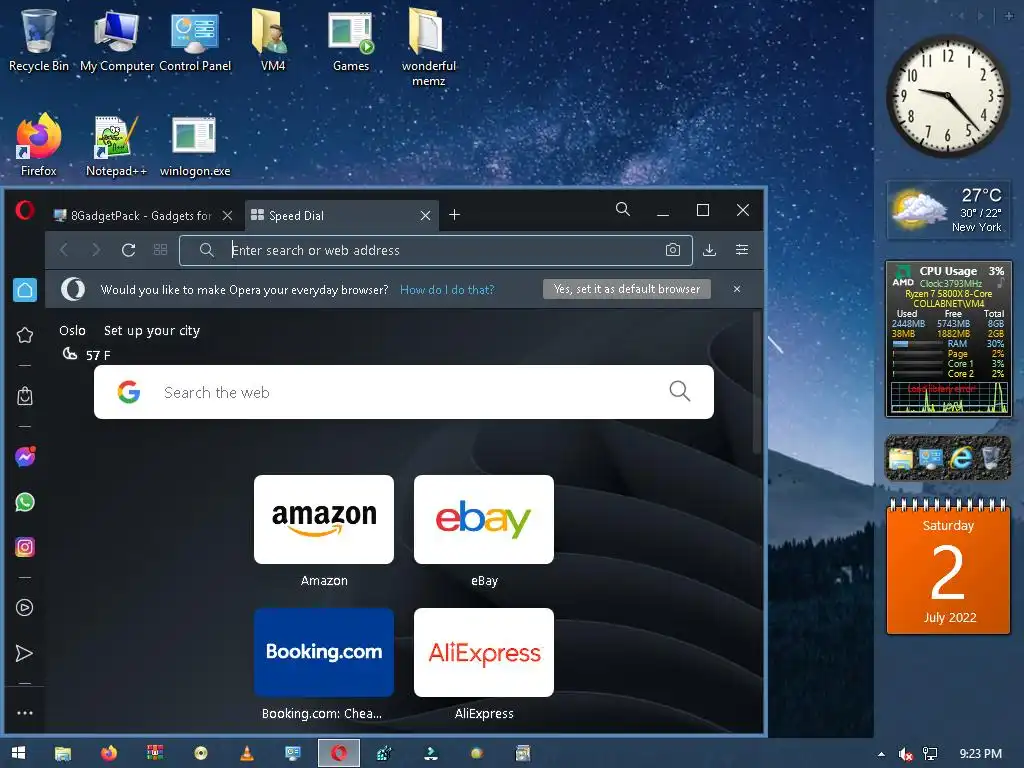Dismiss the default browser prompt
The image size is (1024, 768).
click(x=737, y=289)
